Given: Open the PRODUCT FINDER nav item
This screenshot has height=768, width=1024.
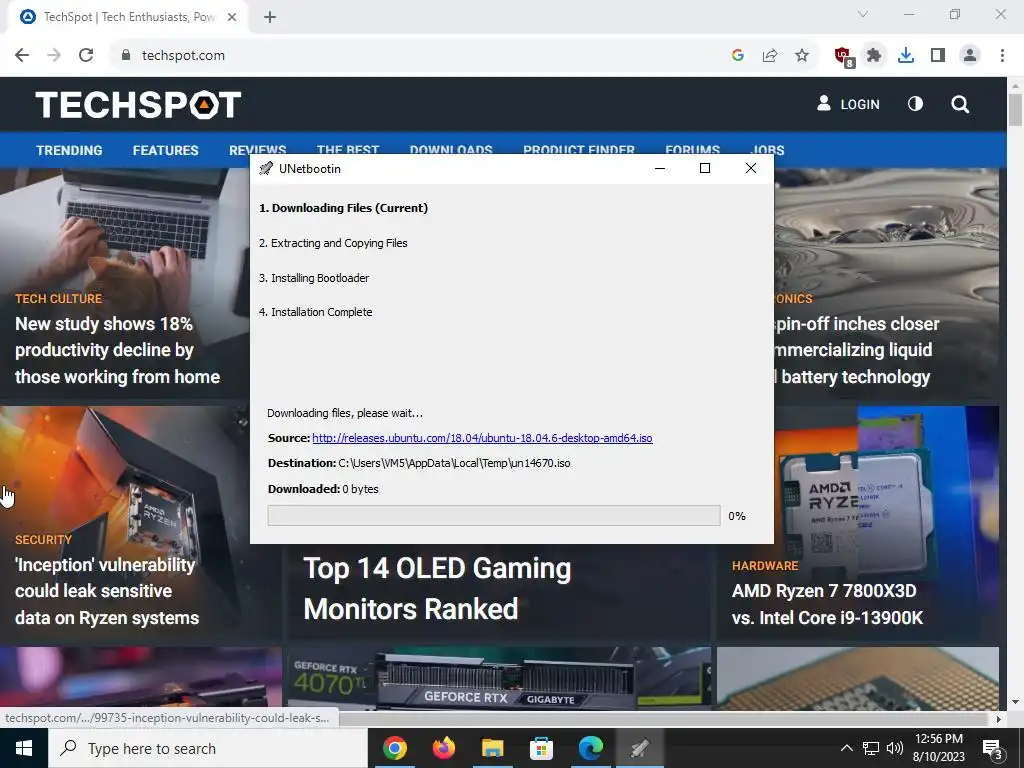Looking at the screenshot, I should point(579,149).
